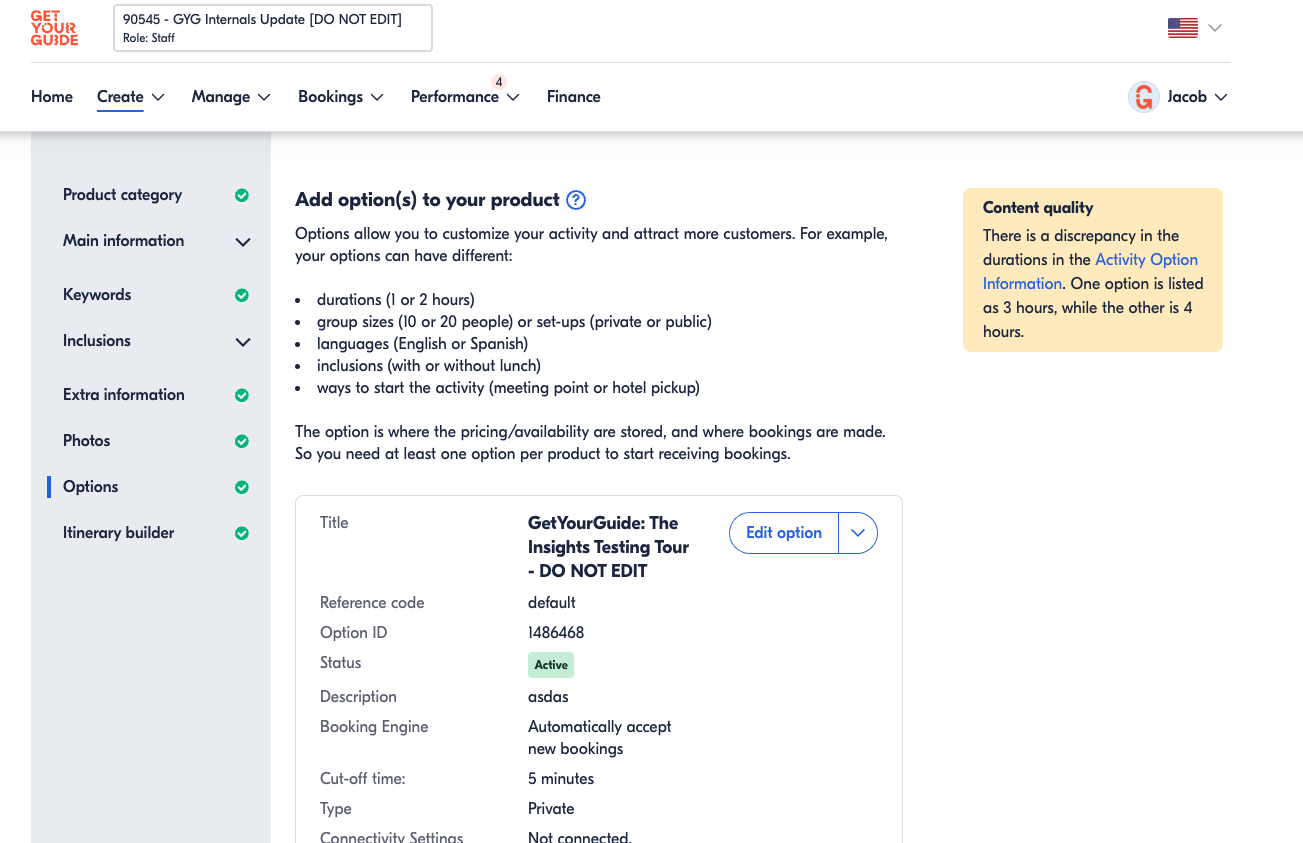
Task: Click green checkmark next to Extra information
Action: click(242, 395)
